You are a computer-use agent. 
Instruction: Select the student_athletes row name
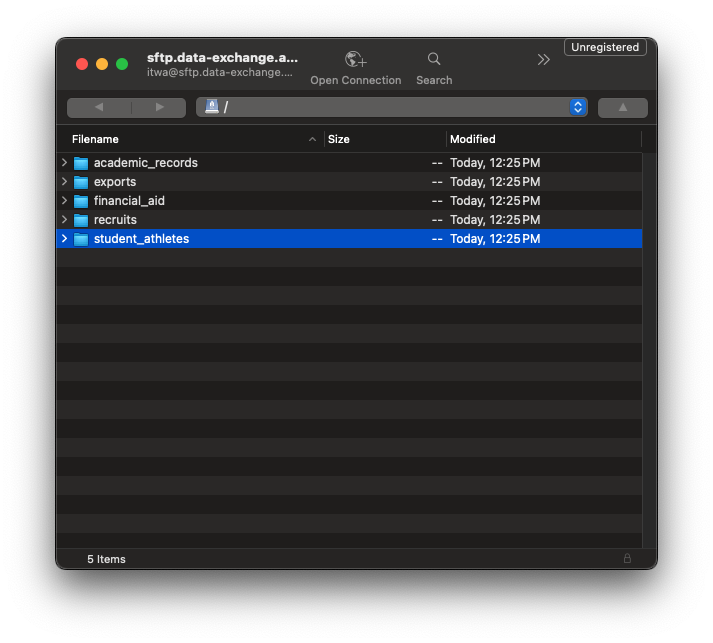point(141,239)
